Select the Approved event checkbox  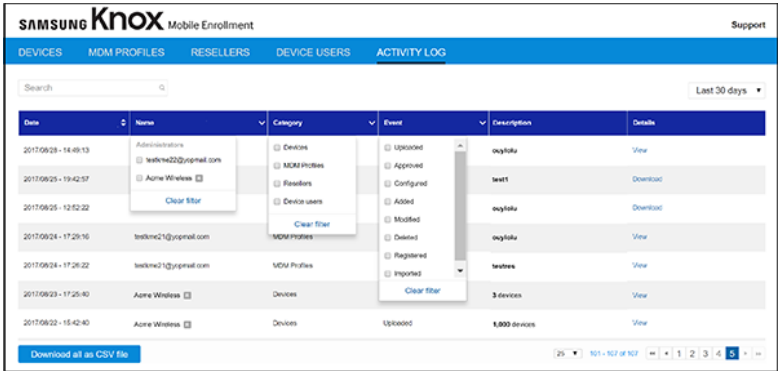pos(388,166)
